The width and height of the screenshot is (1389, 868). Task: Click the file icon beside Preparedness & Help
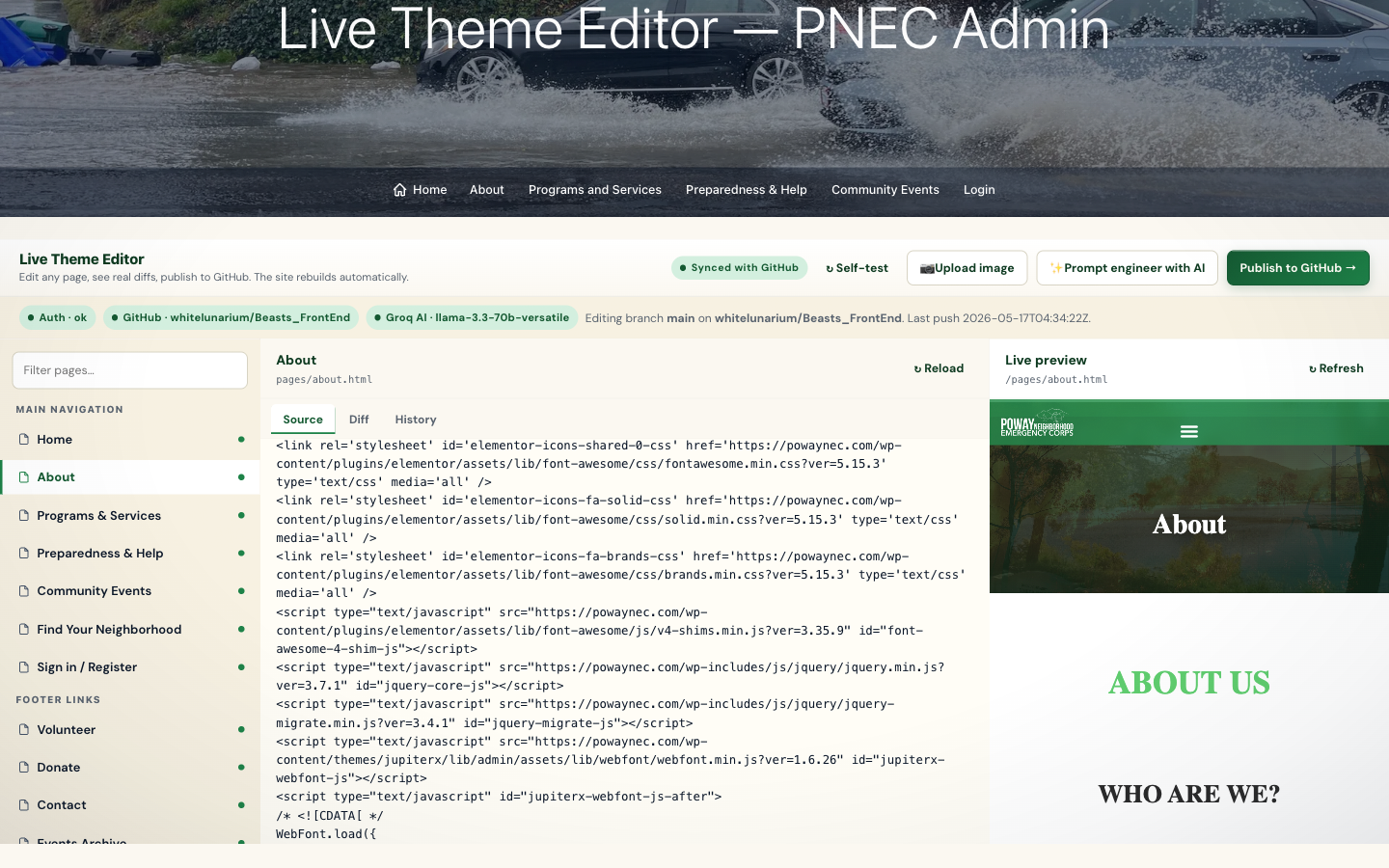(x=24, y=554)
